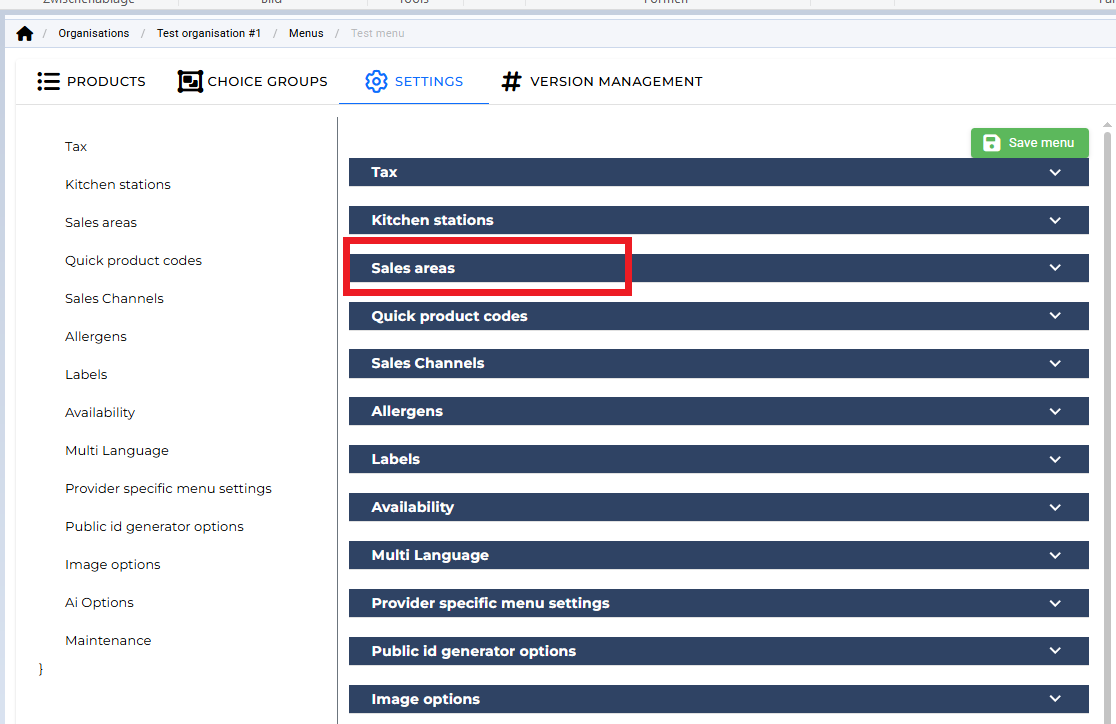1116x724 pixels.
Task: Click the Version Management hash icon
Action: pyautogui.click(x=511, y=82)
